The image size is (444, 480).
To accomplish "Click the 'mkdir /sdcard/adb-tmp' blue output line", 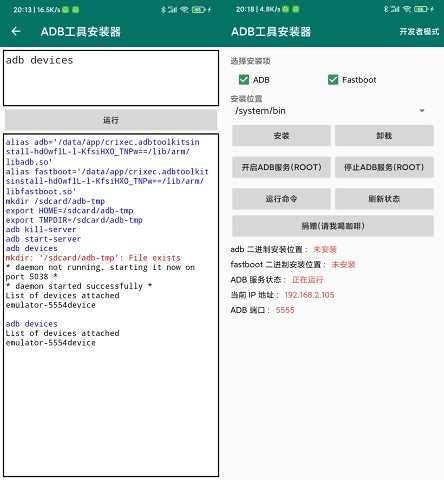I will pyautogui.click(x=55, y=201).
